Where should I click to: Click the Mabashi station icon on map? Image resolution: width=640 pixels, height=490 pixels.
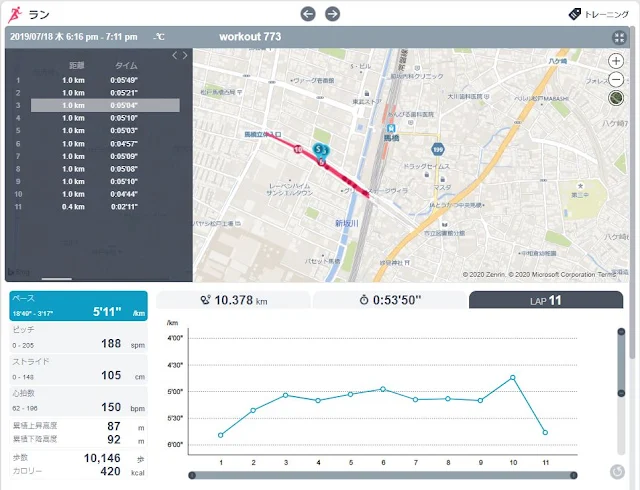391,129
